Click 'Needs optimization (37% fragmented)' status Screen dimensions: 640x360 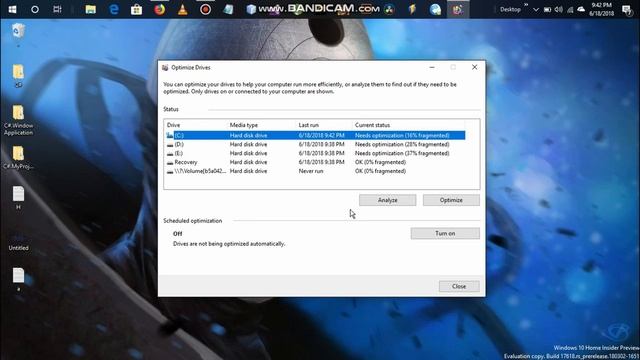[402, 153]
